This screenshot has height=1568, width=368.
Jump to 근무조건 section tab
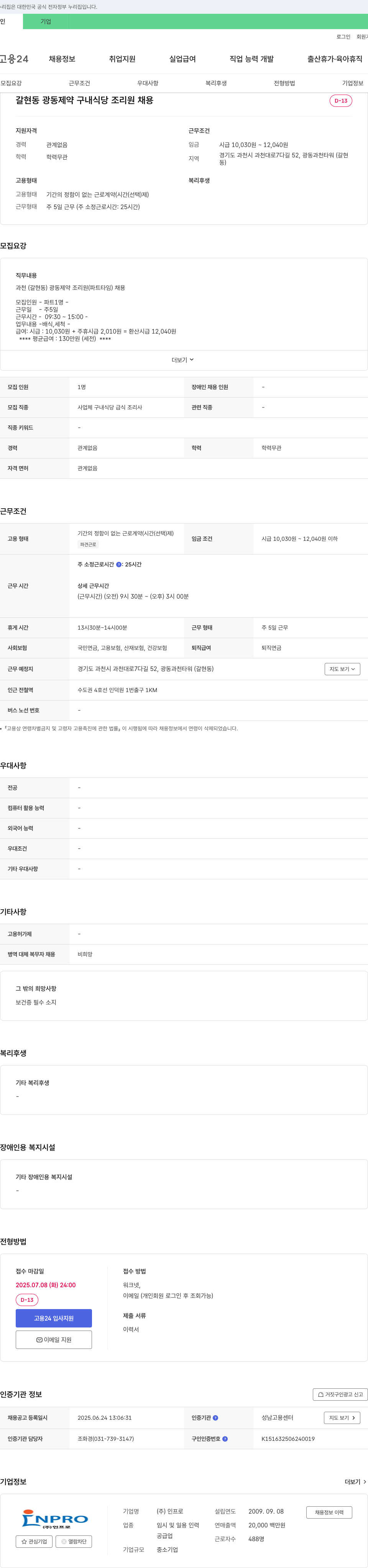coord(79,83)
